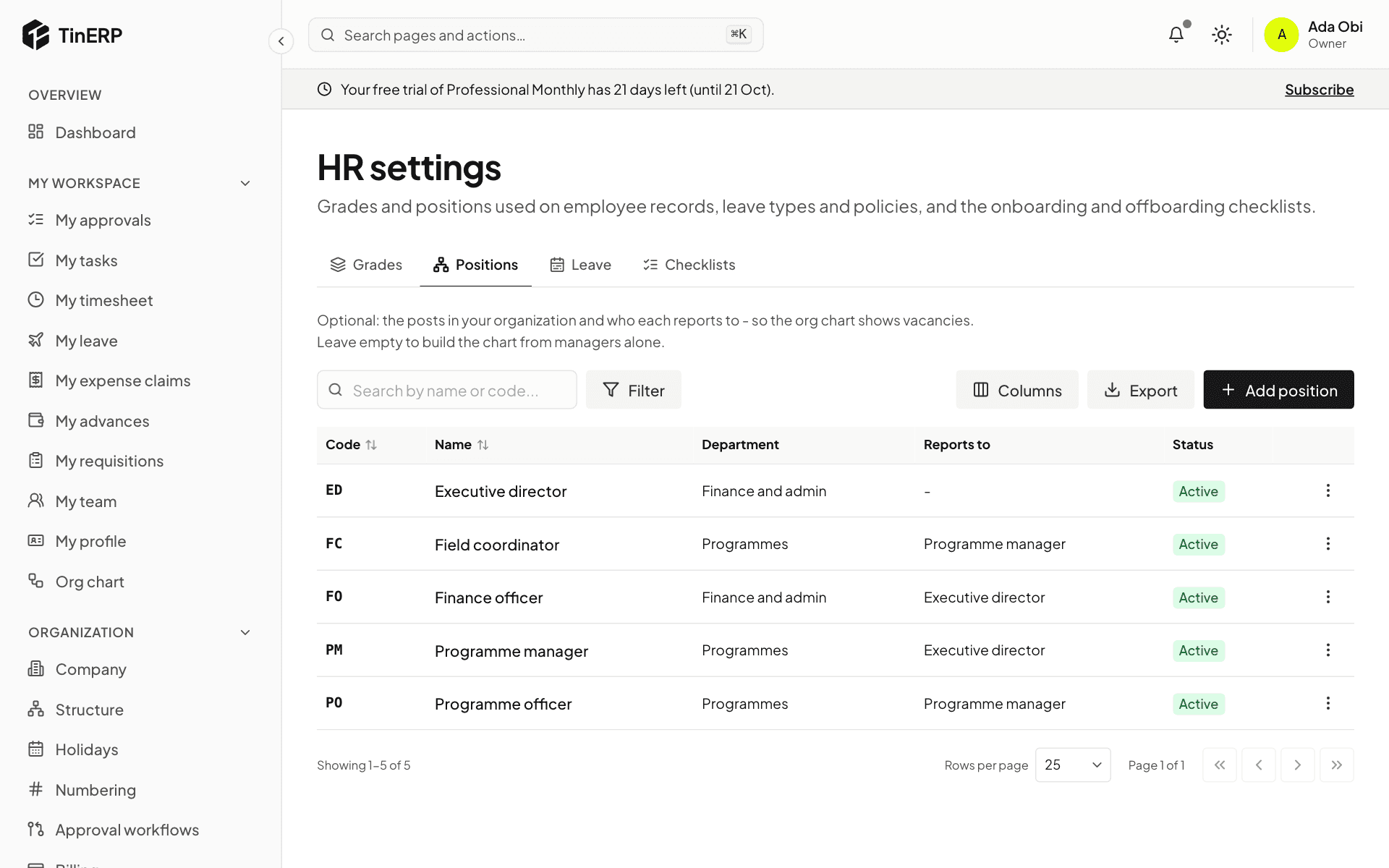
Task: Open the Rows per page dropdown
Action: [1073, 765]
